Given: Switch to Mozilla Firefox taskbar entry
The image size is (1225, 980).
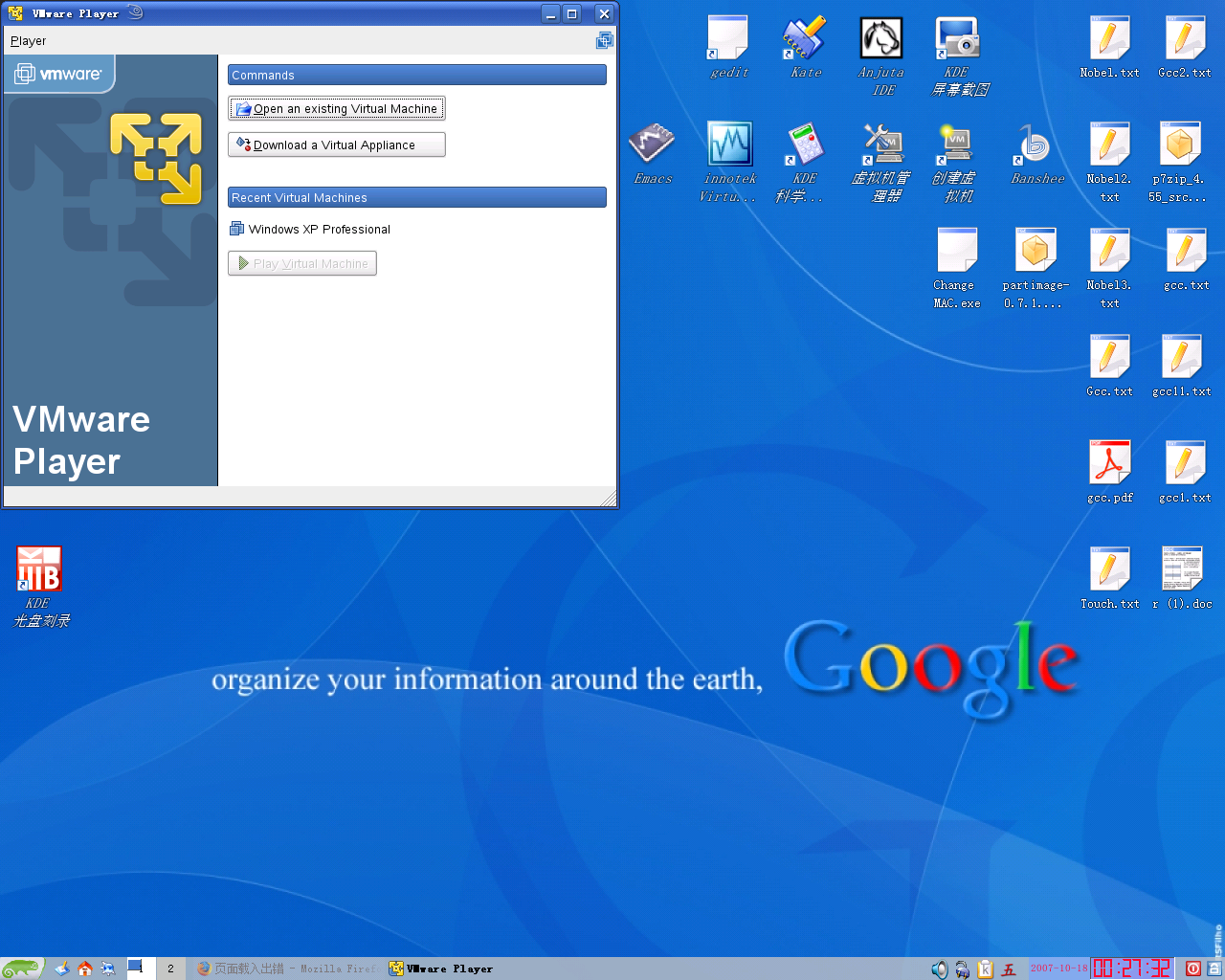Looking at the screenshot, I should pyautogui.click(x=286, y=969).
